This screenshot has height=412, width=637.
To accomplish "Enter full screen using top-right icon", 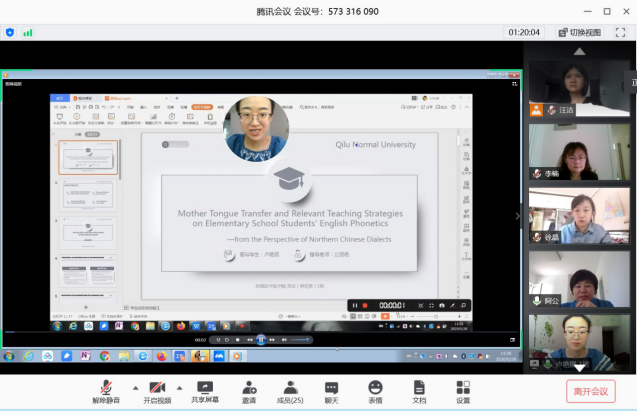I will [620, 32].
